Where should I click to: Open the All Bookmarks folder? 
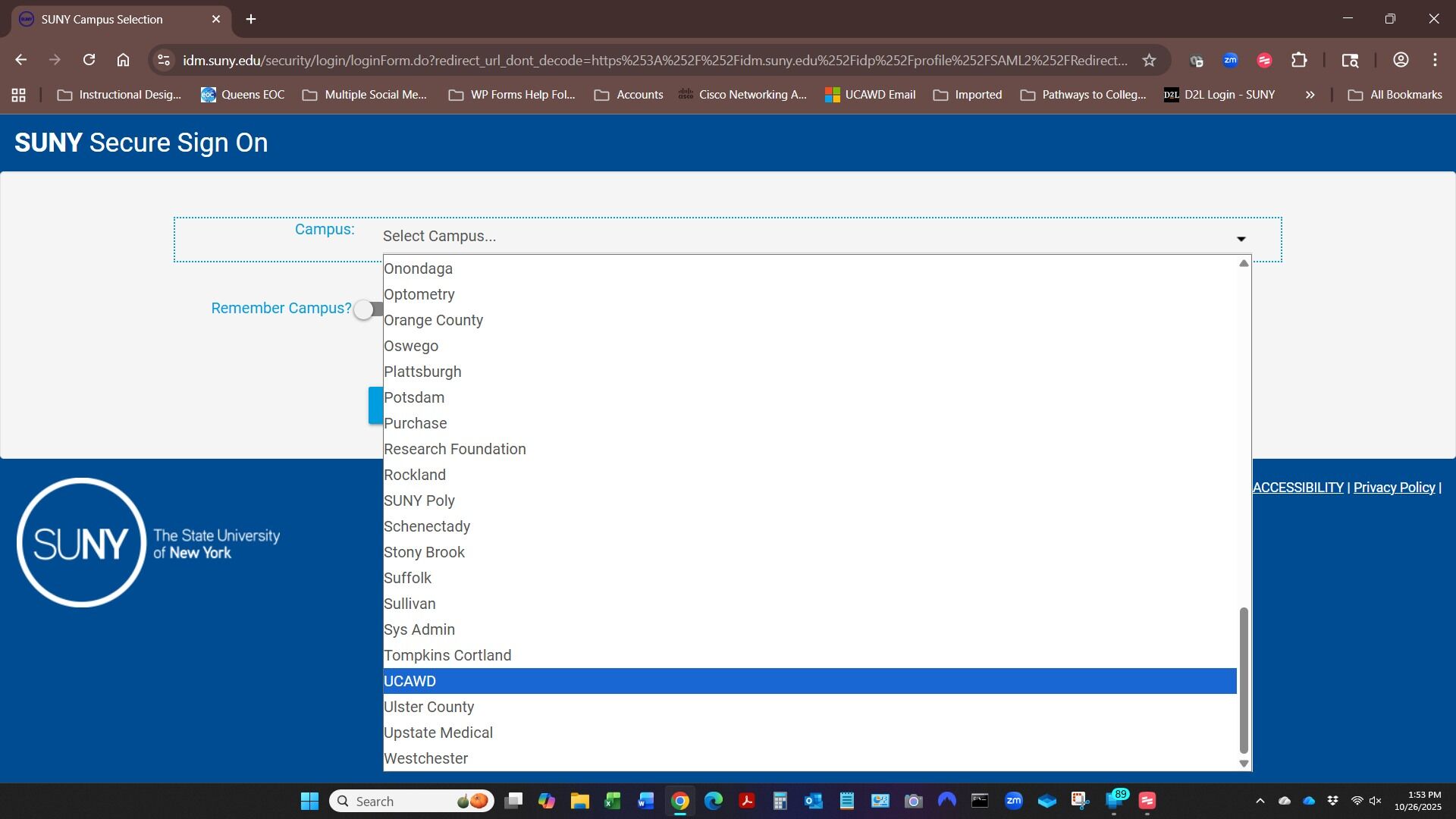click(1395, 95)
